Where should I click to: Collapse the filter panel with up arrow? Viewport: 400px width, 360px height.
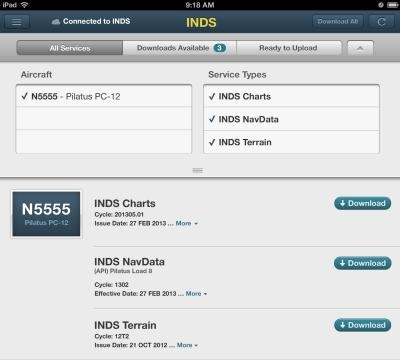point(360,48)
